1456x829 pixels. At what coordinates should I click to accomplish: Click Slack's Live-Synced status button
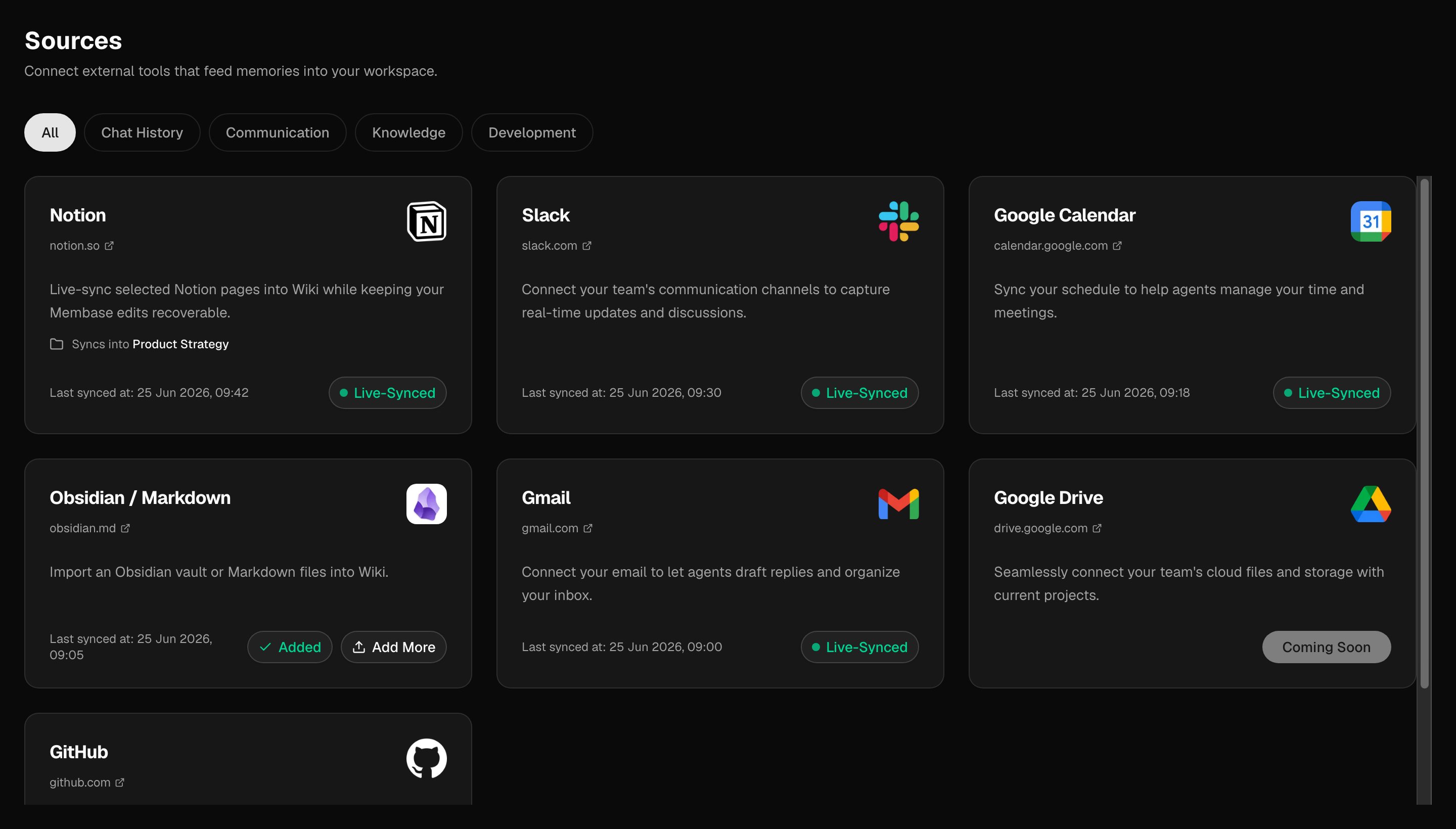click(x=860, y=393)
